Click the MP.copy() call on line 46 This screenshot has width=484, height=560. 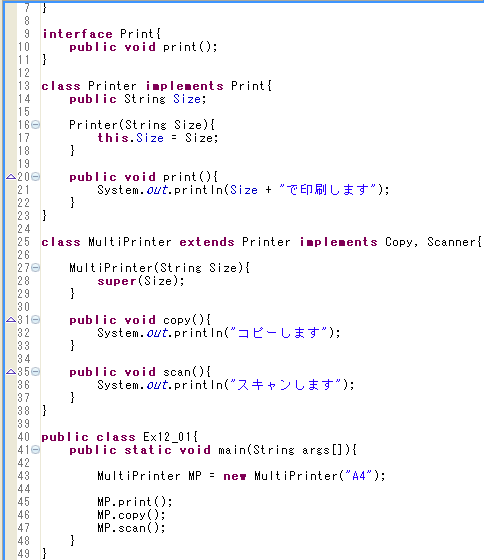click(x=131, y=515)
